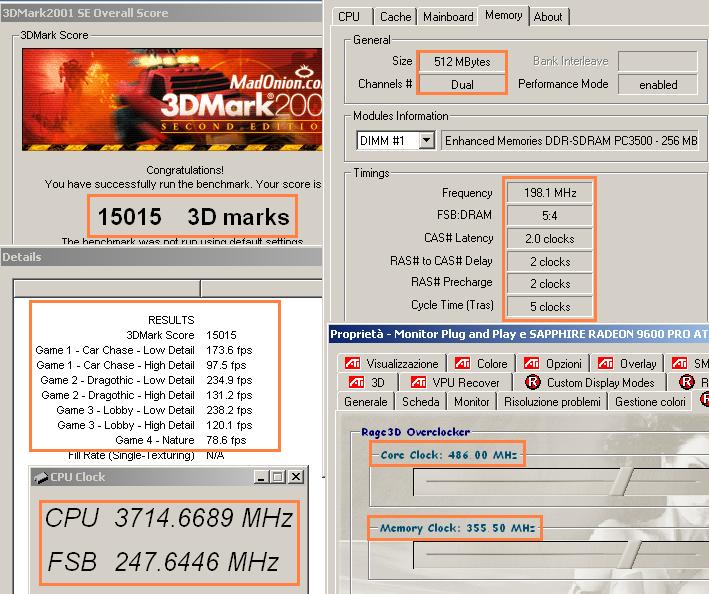Viewport: 709px width, 594px height.
Task: Open the Memory tab
Action: point(503,15)
